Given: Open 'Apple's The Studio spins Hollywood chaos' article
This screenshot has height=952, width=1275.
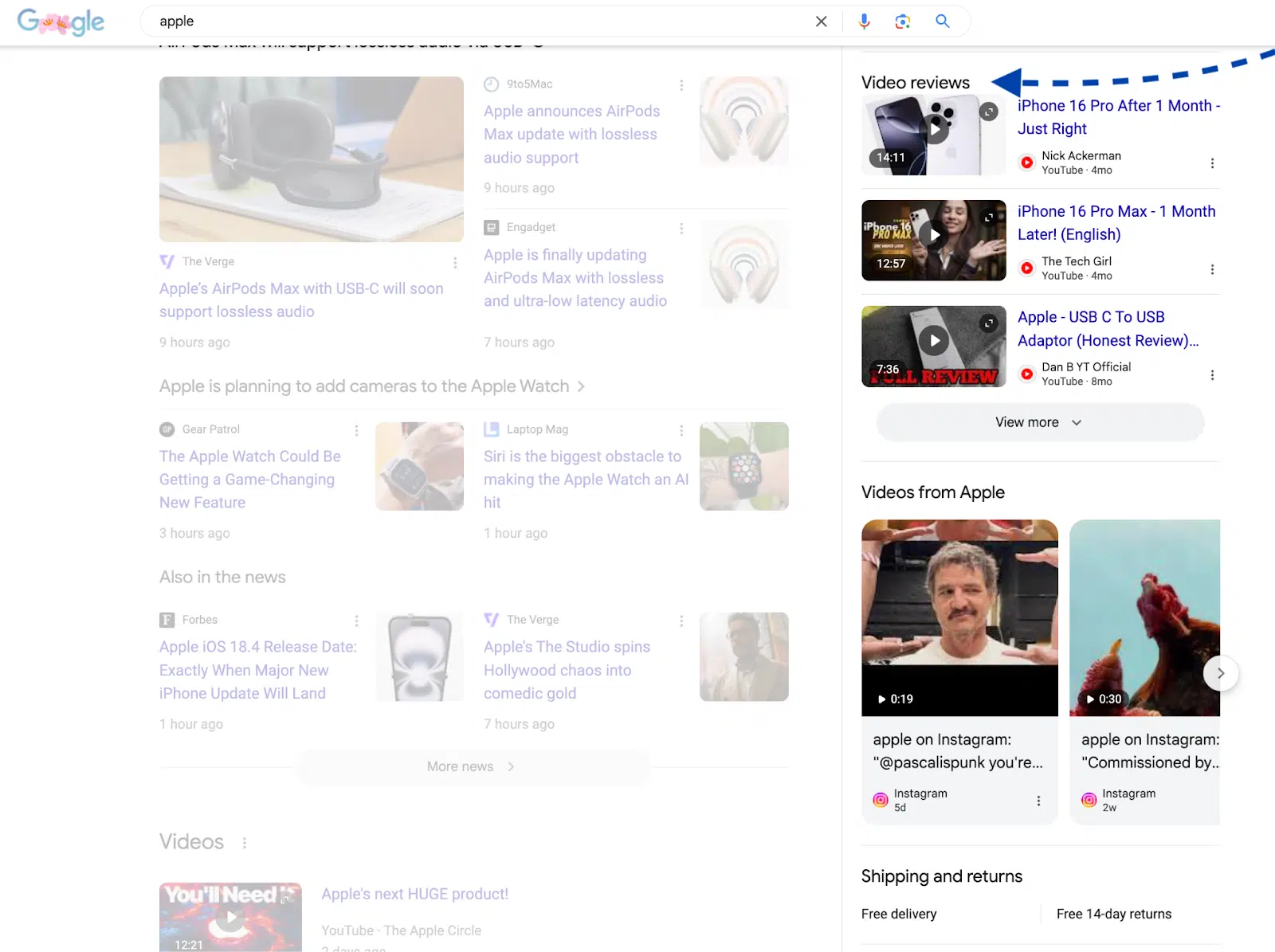Looking at the screenshot, I should (567, 670).
